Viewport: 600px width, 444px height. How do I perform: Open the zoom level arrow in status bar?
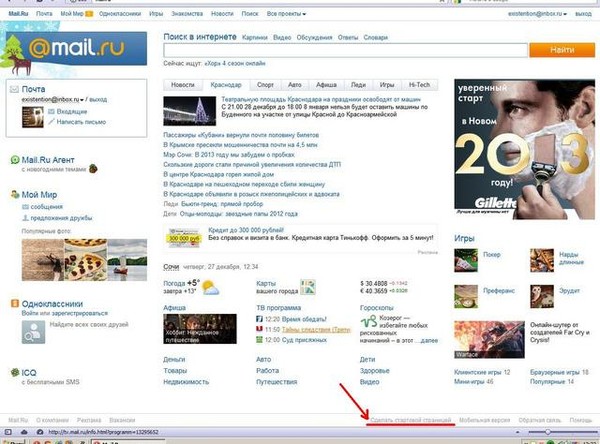pyautogui.click(x=517, y=432)
